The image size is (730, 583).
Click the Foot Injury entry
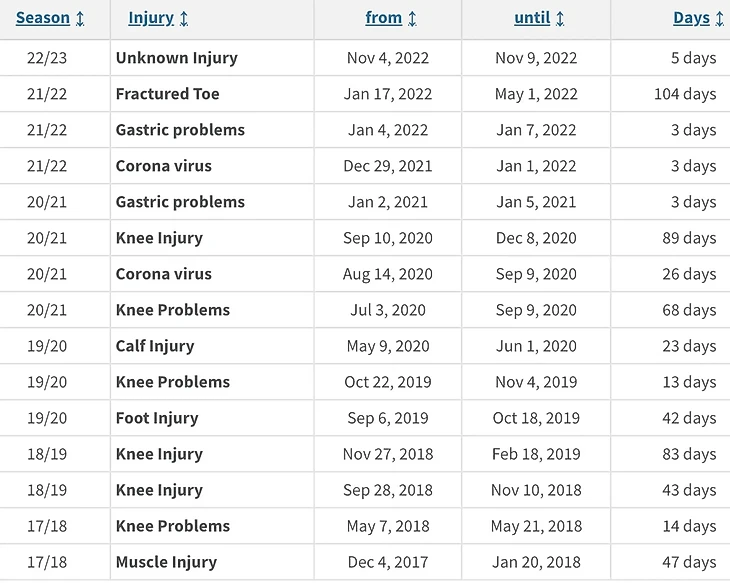click(157, 418)
